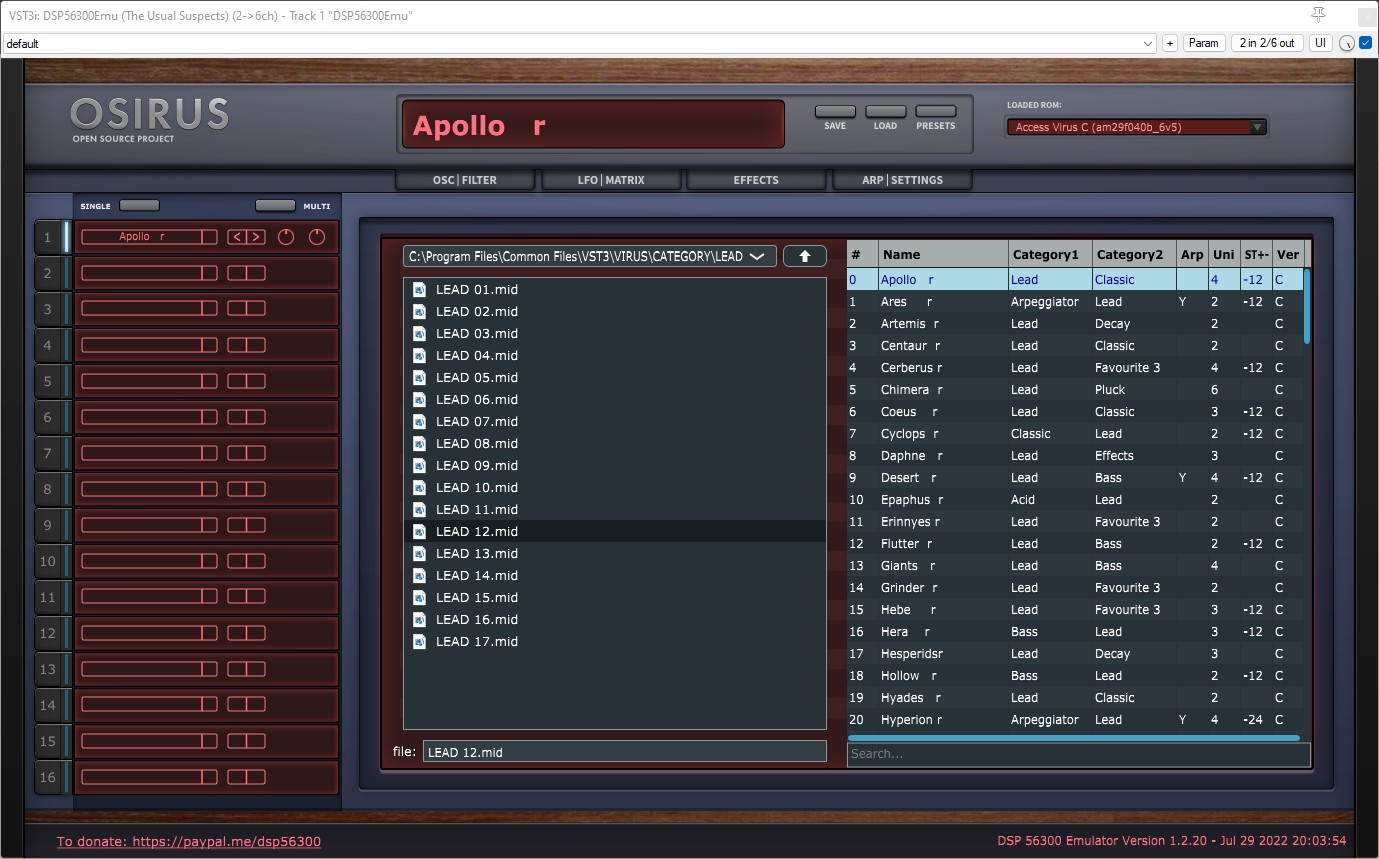Click the file icon of LEAD 13.mid
Image resolution: width=1379 pixels, height=859 pixels.
coord(420,554)
